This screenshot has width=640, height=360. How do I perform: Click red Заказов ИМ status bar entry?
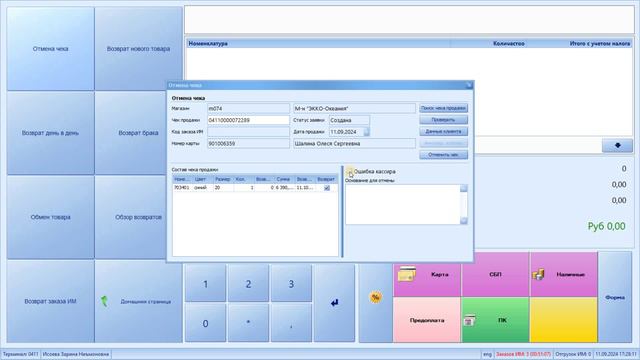point(523,354)
